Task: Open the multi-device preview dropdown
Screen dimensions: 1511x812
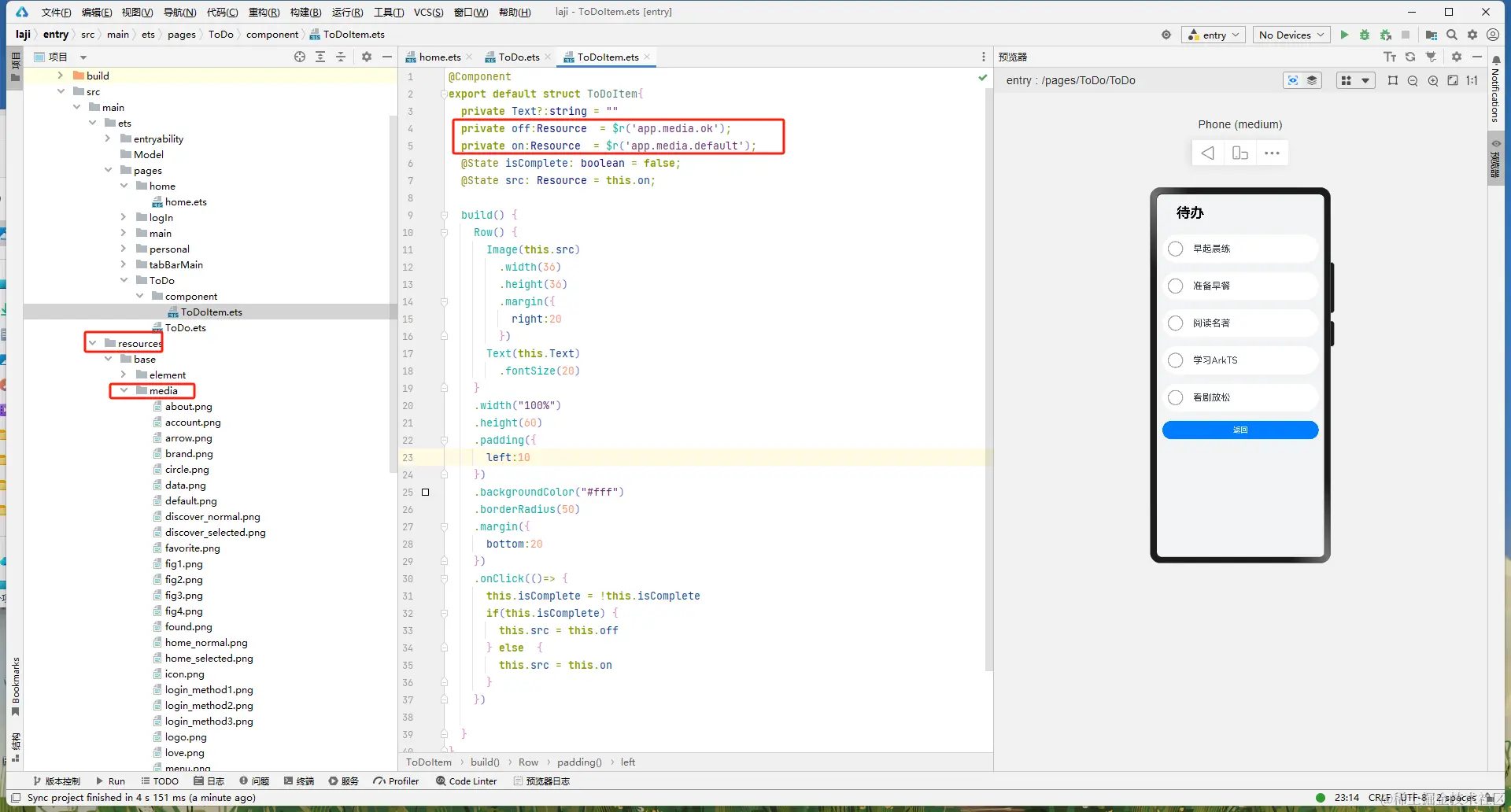Action: coord(1355,80)
